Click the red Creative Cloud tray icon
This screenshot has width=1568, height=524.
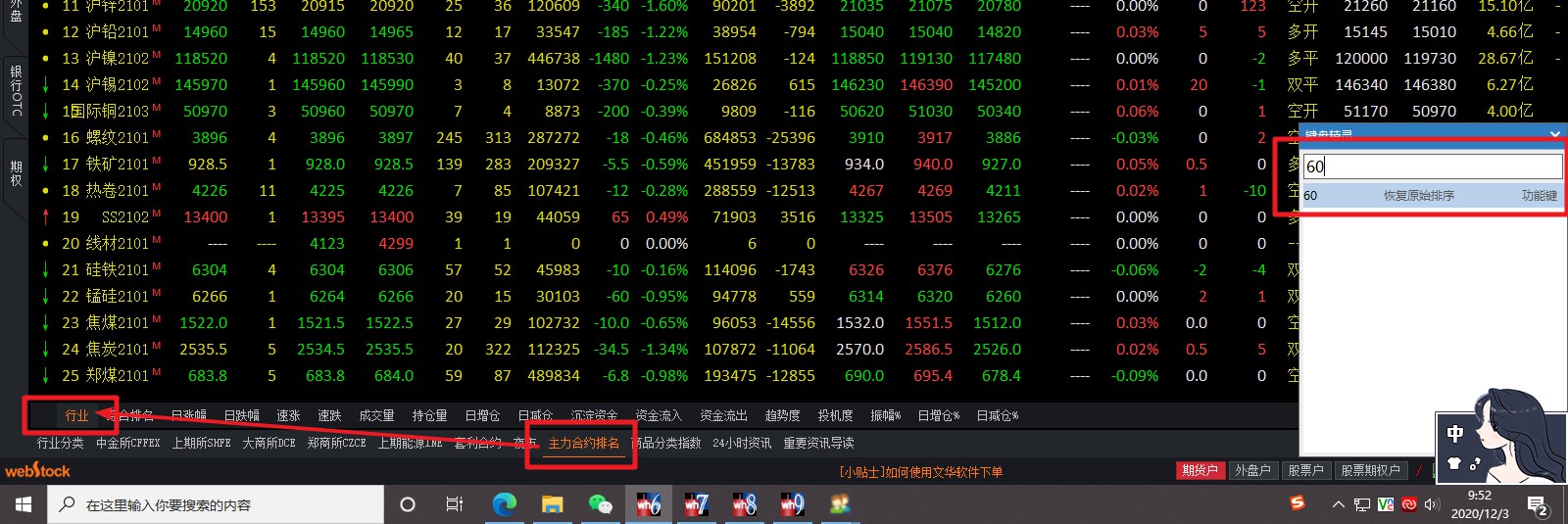1409,504
